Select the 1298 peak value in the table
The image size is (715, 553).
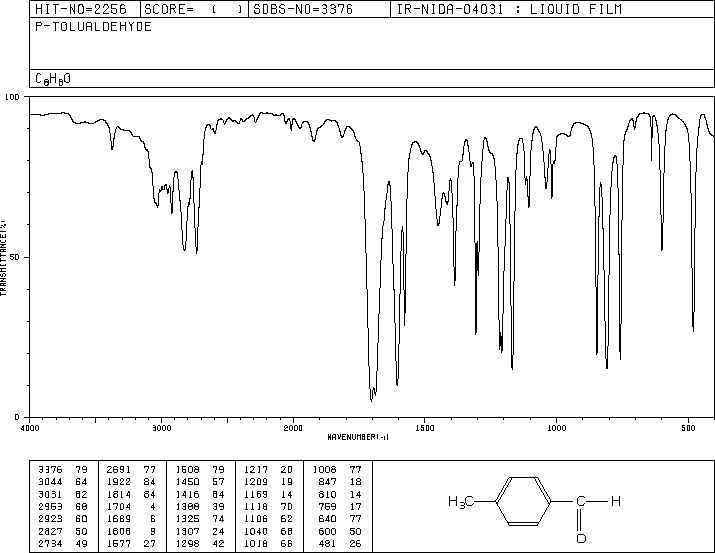click(x=187, y=544)
